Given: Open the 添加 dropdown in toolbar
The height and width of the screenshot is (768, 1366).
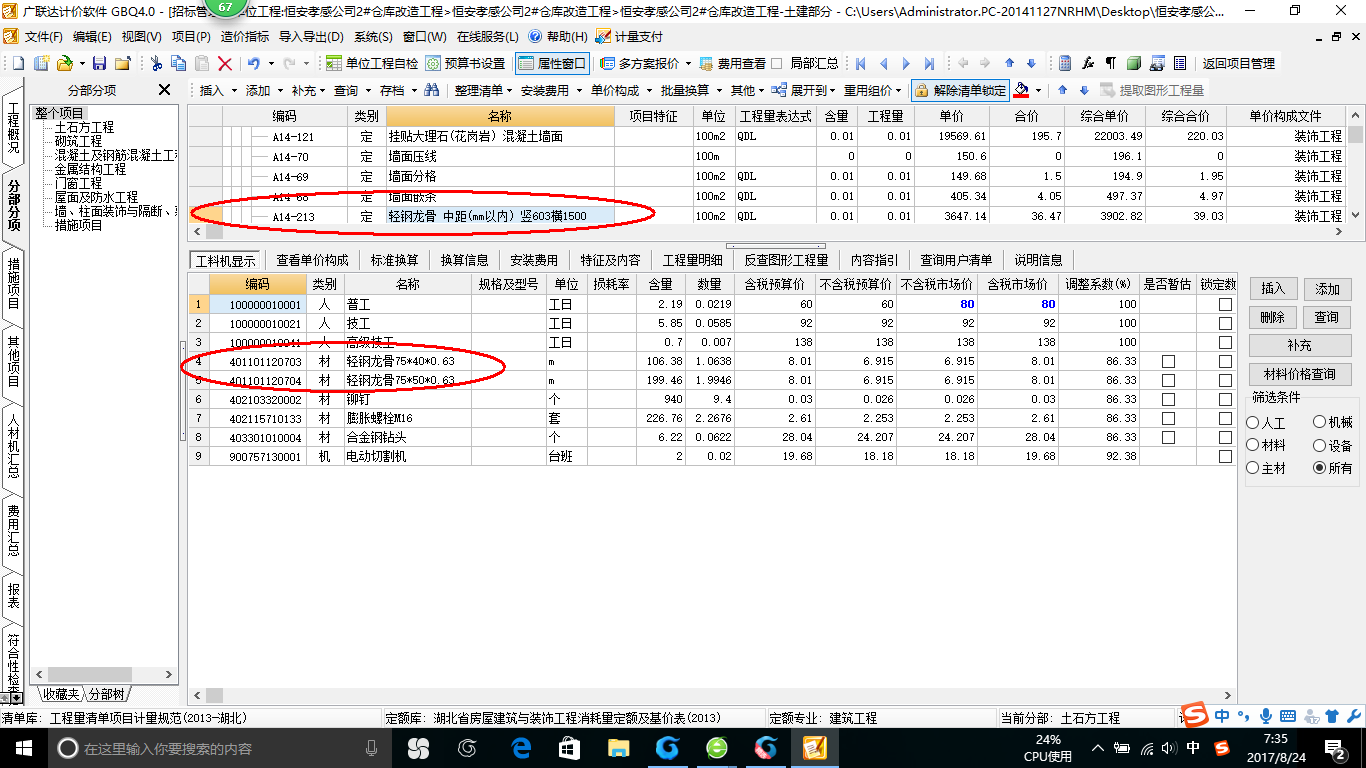Looking at the screenshot, I should click(x=265, y=90).
